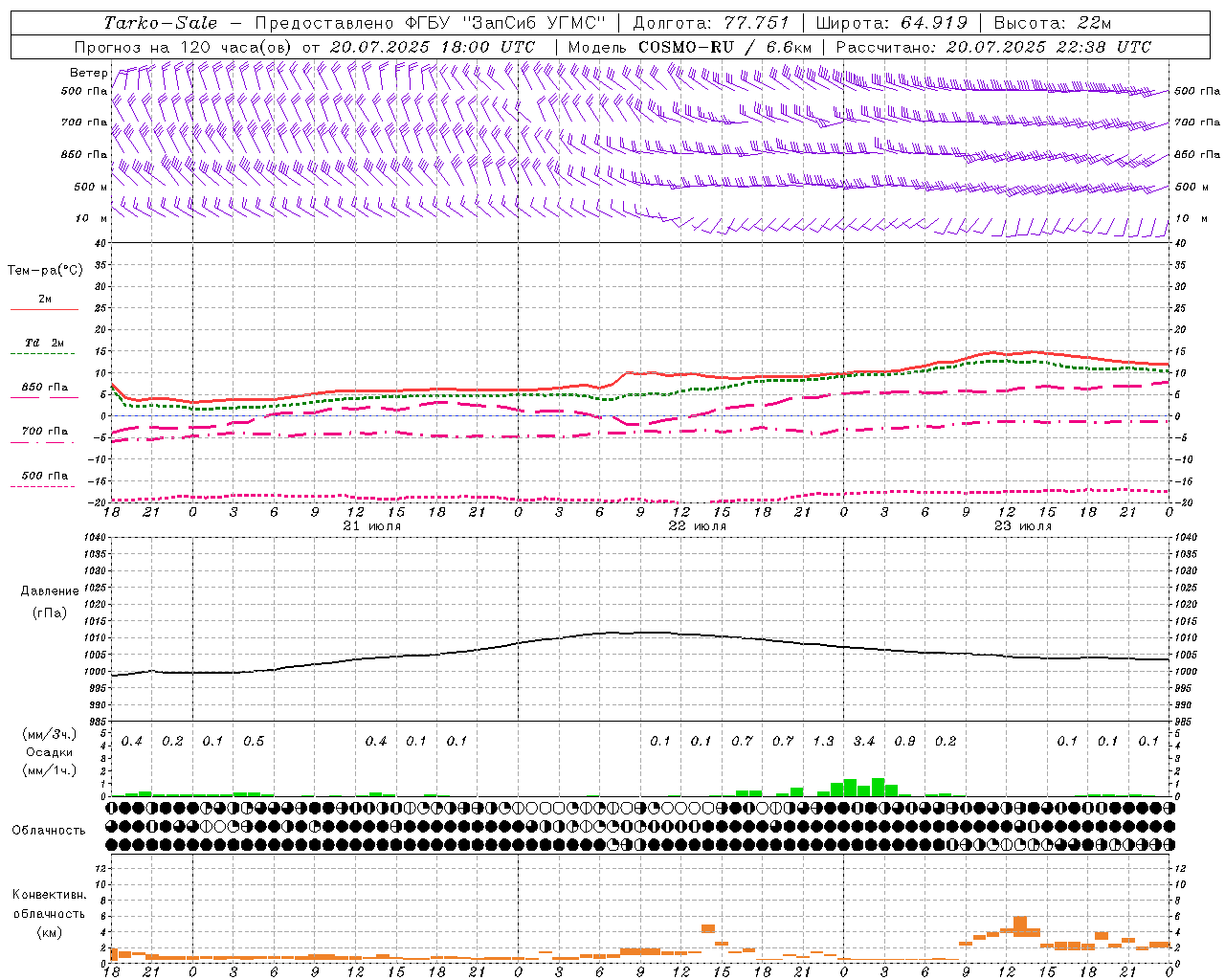Select the 'Модель COSMO-RU / 6.6км' text

pyautogui.click(x=690, y=47)
